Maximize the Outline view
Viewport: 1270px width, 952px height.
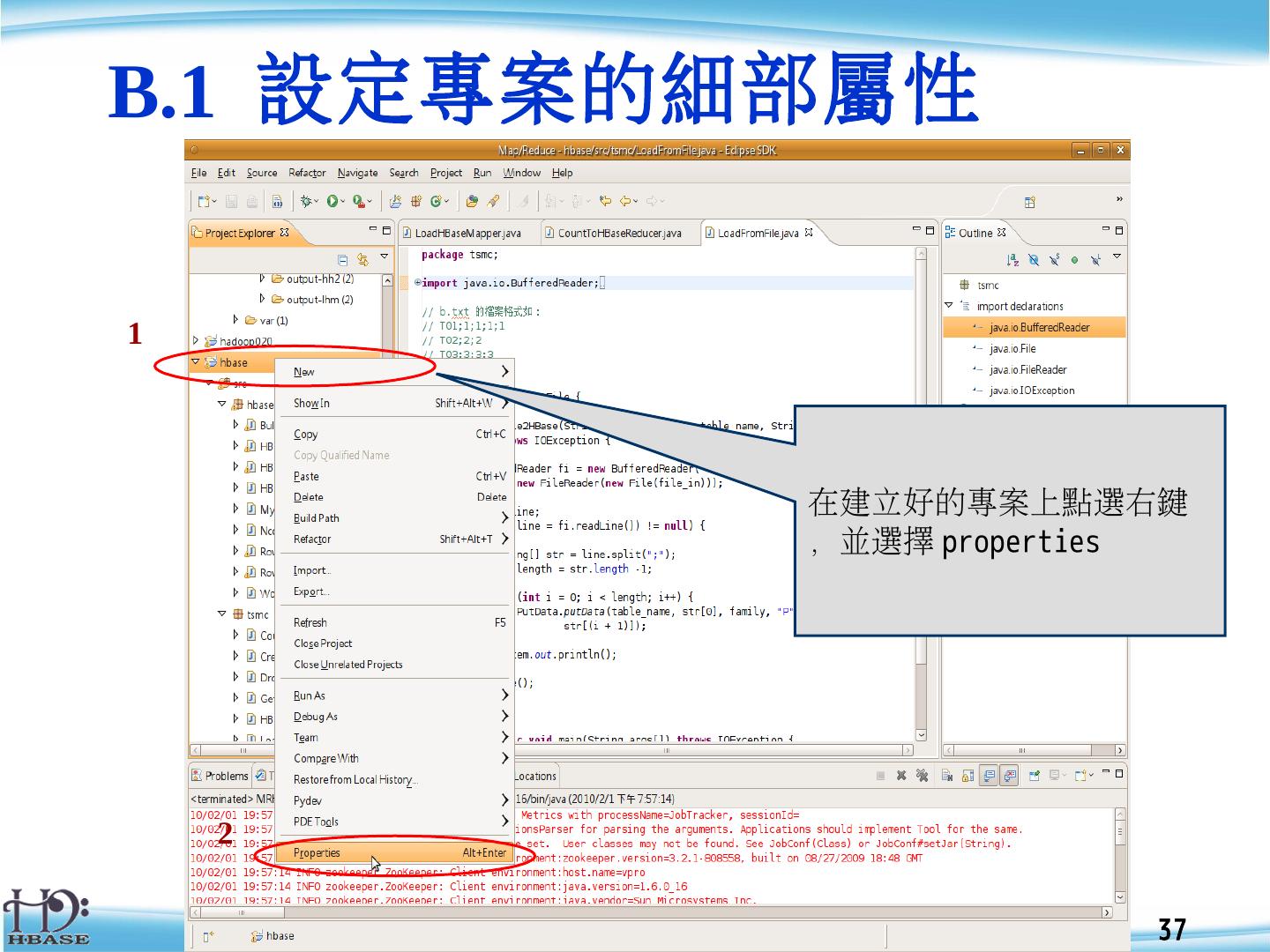[1119, 230]
